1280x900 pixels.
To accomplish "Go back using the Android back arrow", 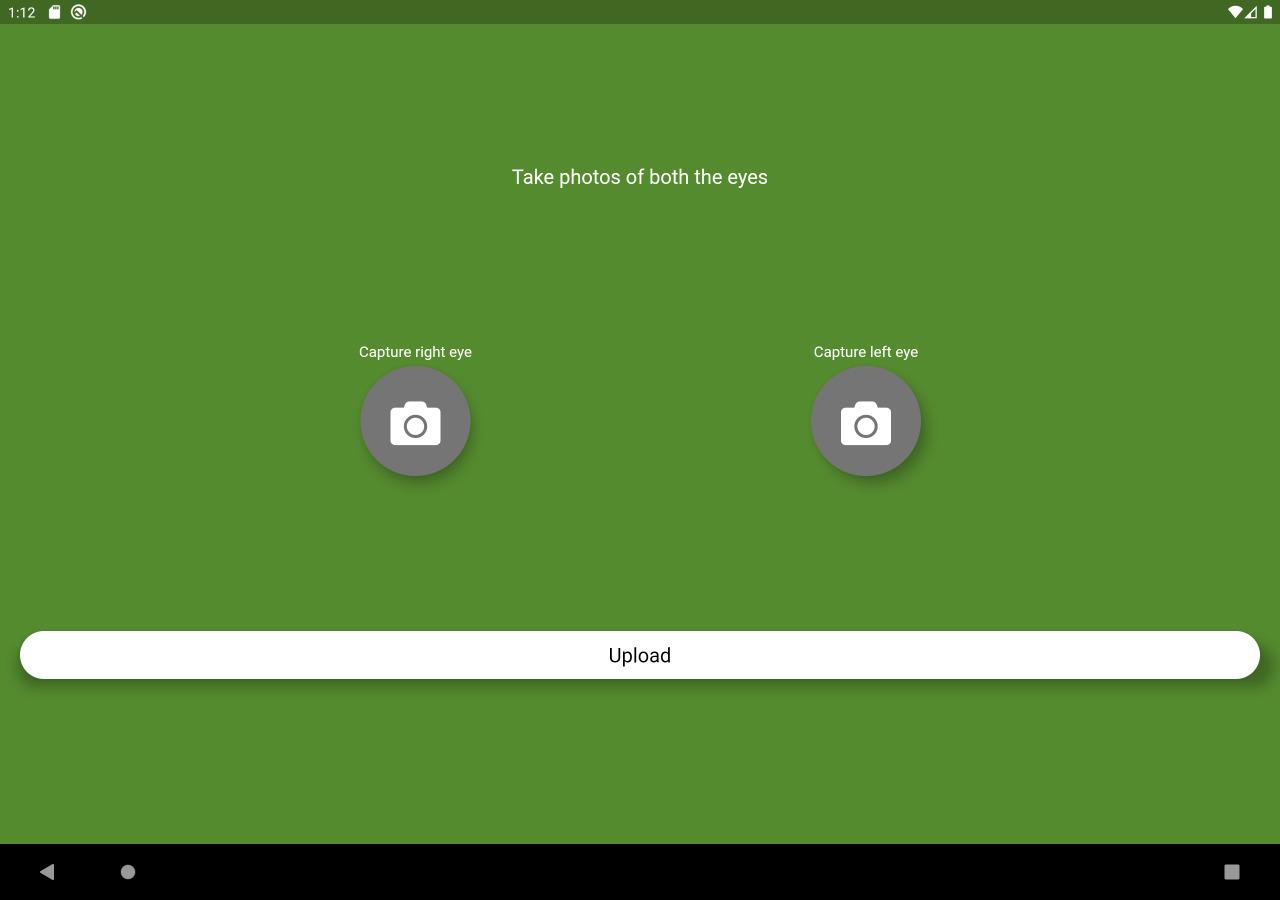I will (x=46, y=872).
